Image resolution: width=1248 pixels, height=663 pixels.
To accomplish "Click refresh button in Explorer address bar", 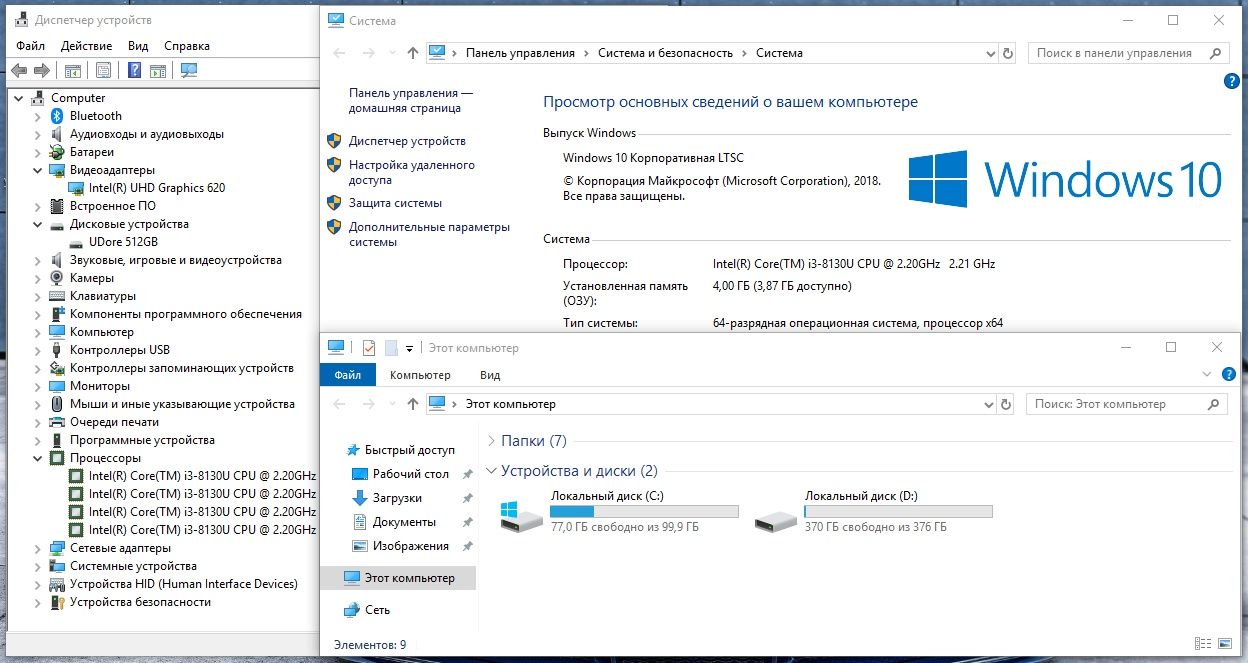I will pos(1006,404).
